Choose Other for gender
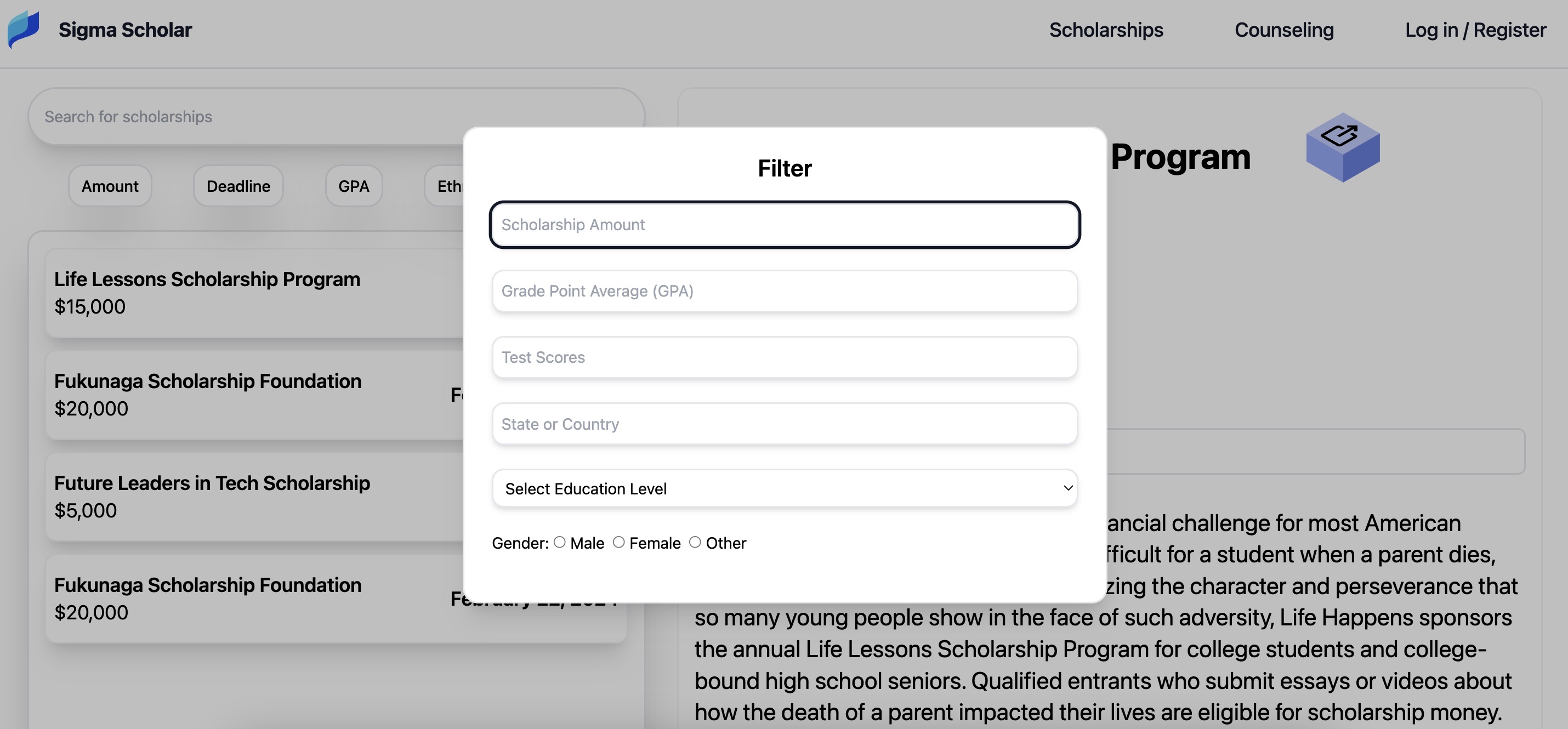Image resolution: width=1568 pixels, height=729 pixels. pyautogui.click(x=695, y=542)
